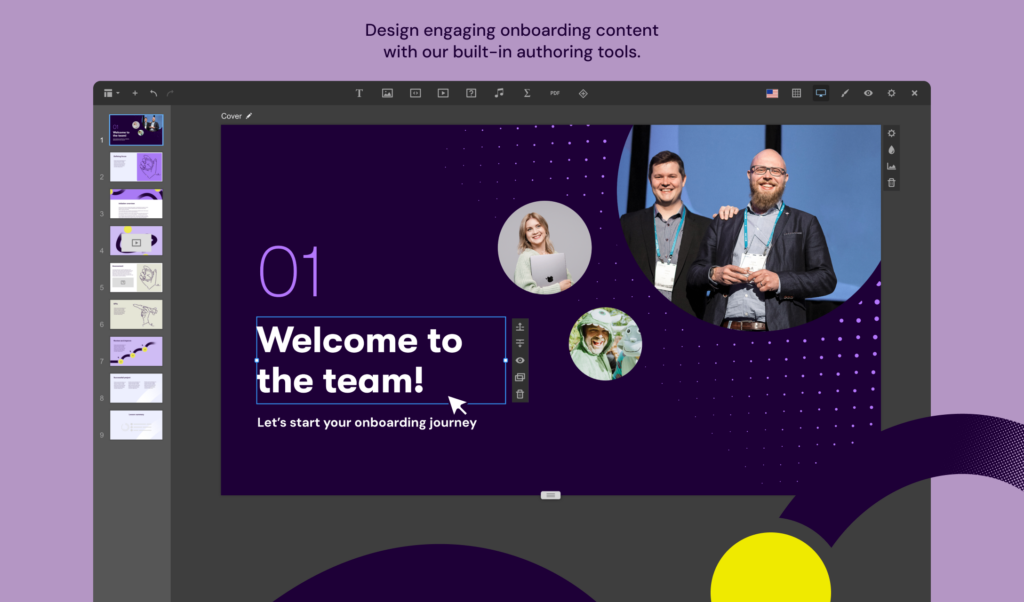Delete the slide with right-edge trash icon
Image resolution: width=1024 pixels, height=602 pixels.
tap(891, 183)
